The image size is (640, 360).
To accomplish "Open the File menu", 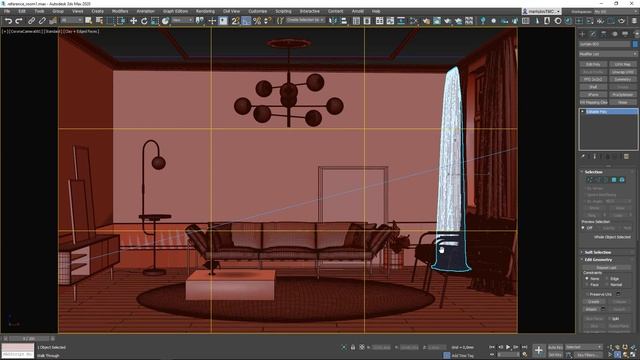I will (7, 11).
